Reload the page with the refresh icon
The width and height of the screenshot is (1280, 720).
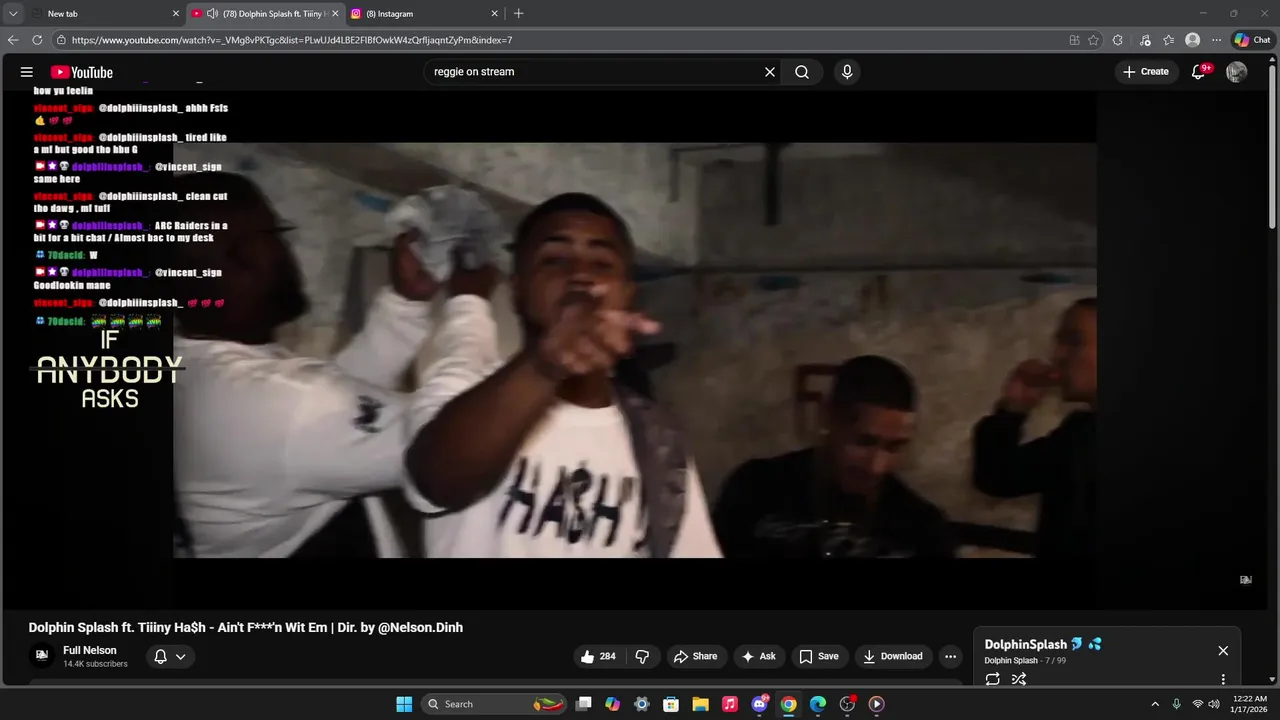37,40
